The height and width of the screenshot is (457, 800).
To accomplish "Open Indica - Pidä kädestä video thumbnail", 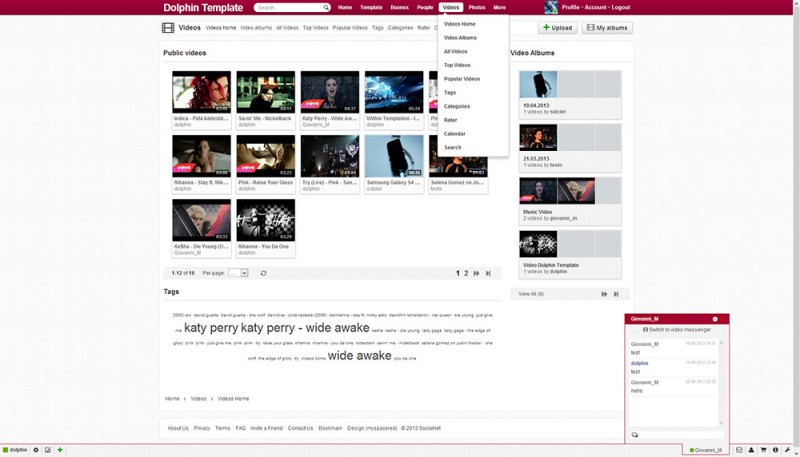I will coord(202,92).
